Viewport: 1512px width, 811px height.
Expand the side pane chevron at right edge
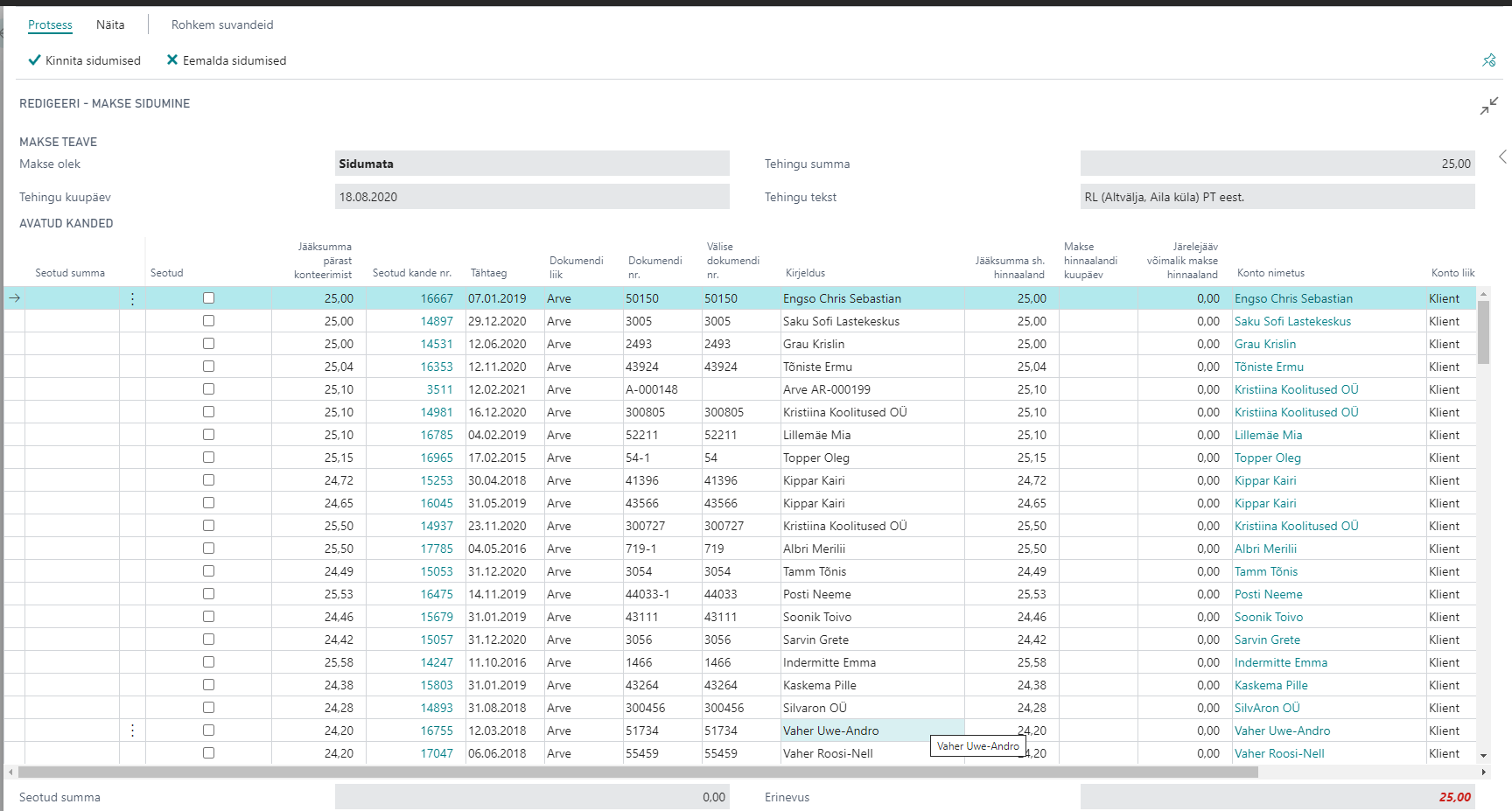tap(1502, 157)
